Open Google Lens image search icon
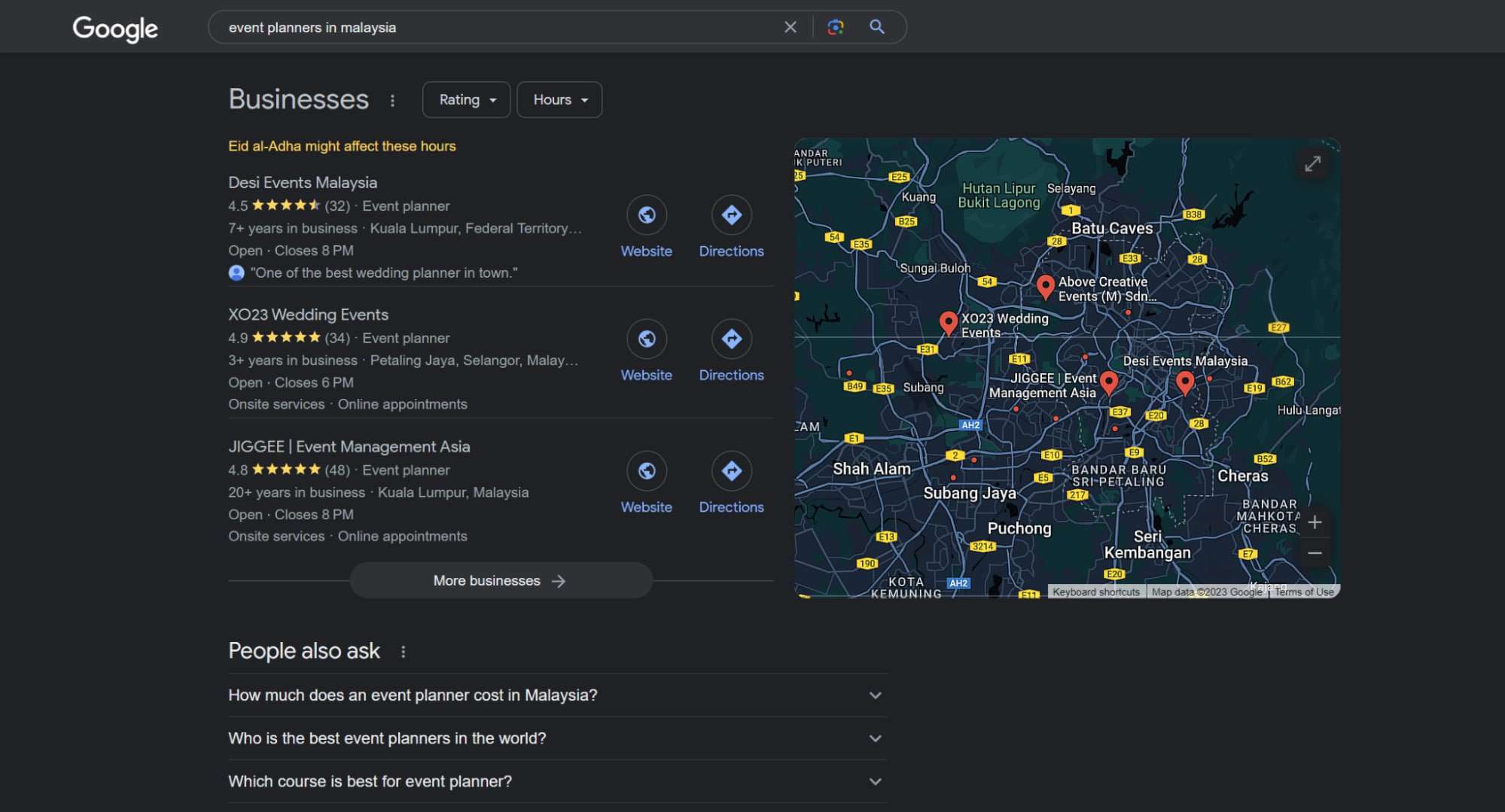 [835, 27]
